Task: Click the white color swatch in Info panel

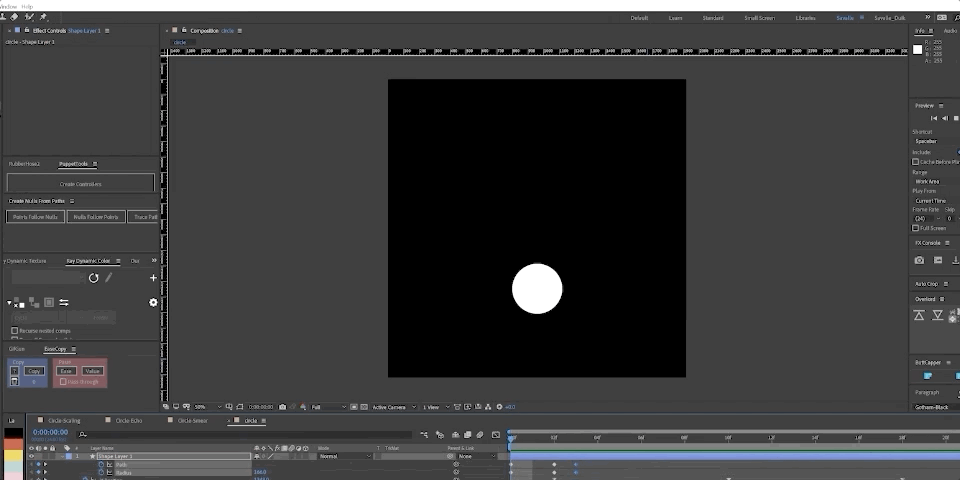Action: tap(917, 50)
